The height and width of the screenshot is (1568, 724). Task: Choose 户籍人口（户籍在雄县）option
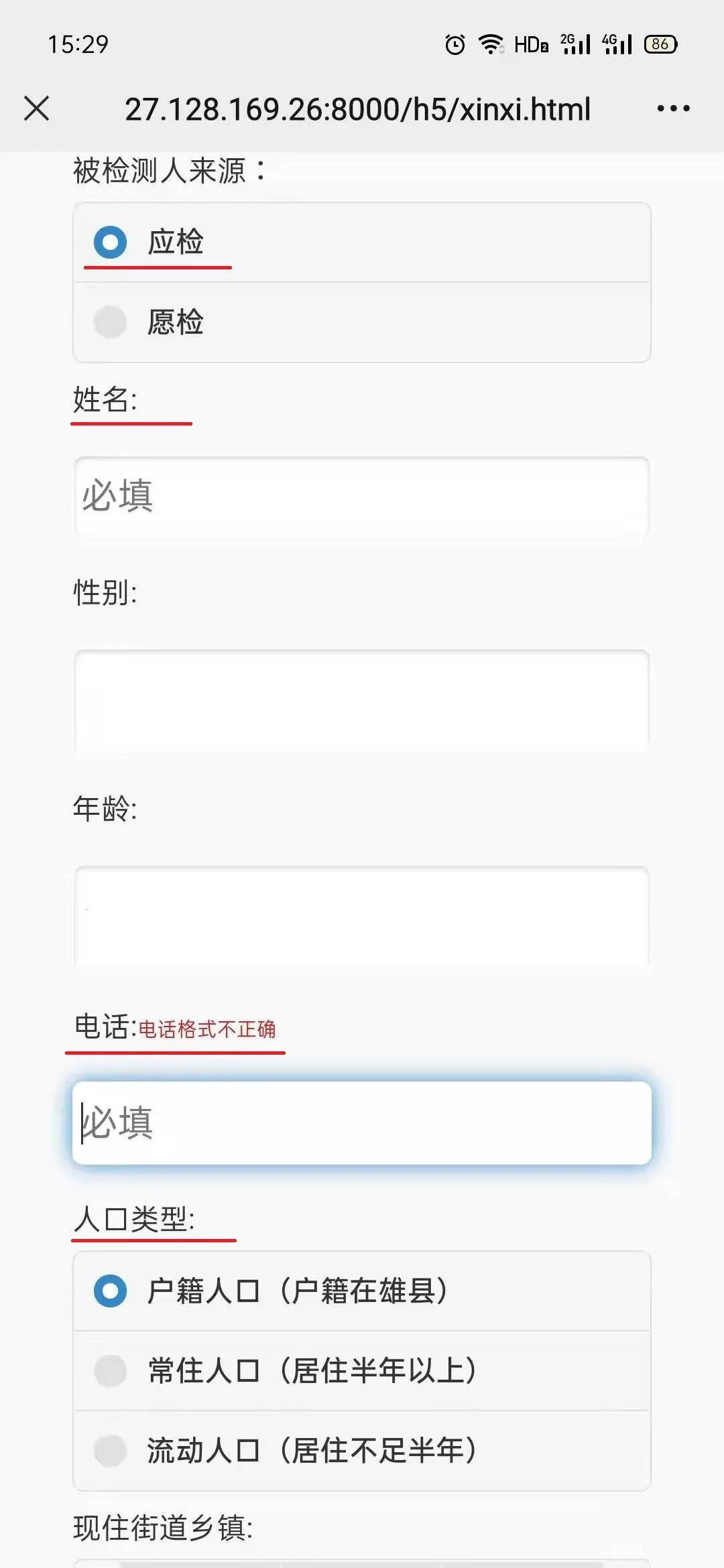[111, 1291]
